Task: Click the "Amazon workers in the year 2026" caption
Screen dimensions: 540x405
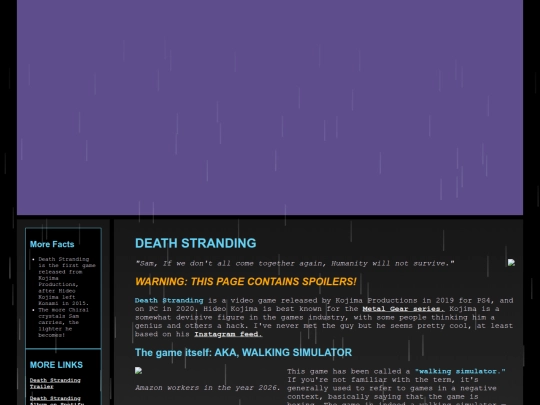Action: [x=208, y=388]
